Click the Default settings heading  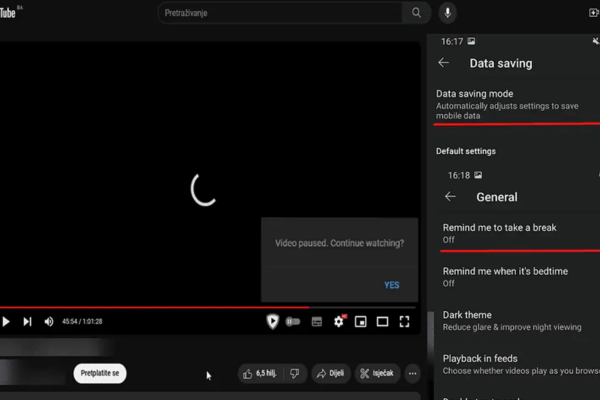coord(466,151)
